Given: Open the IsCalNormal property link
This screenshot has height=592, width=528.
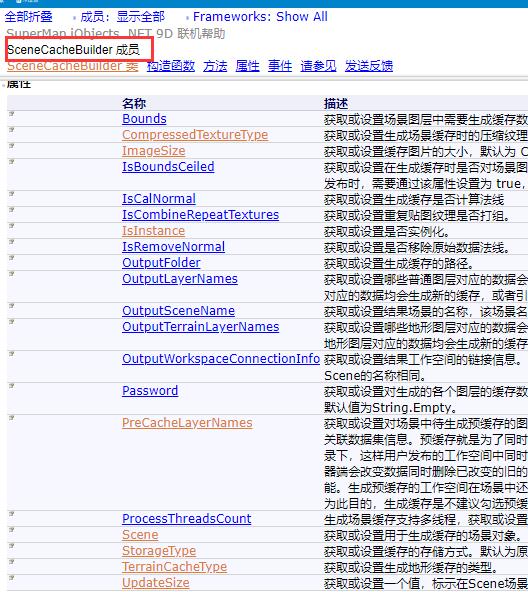Looking at the screenshot, I should click(x=159, y=199).
